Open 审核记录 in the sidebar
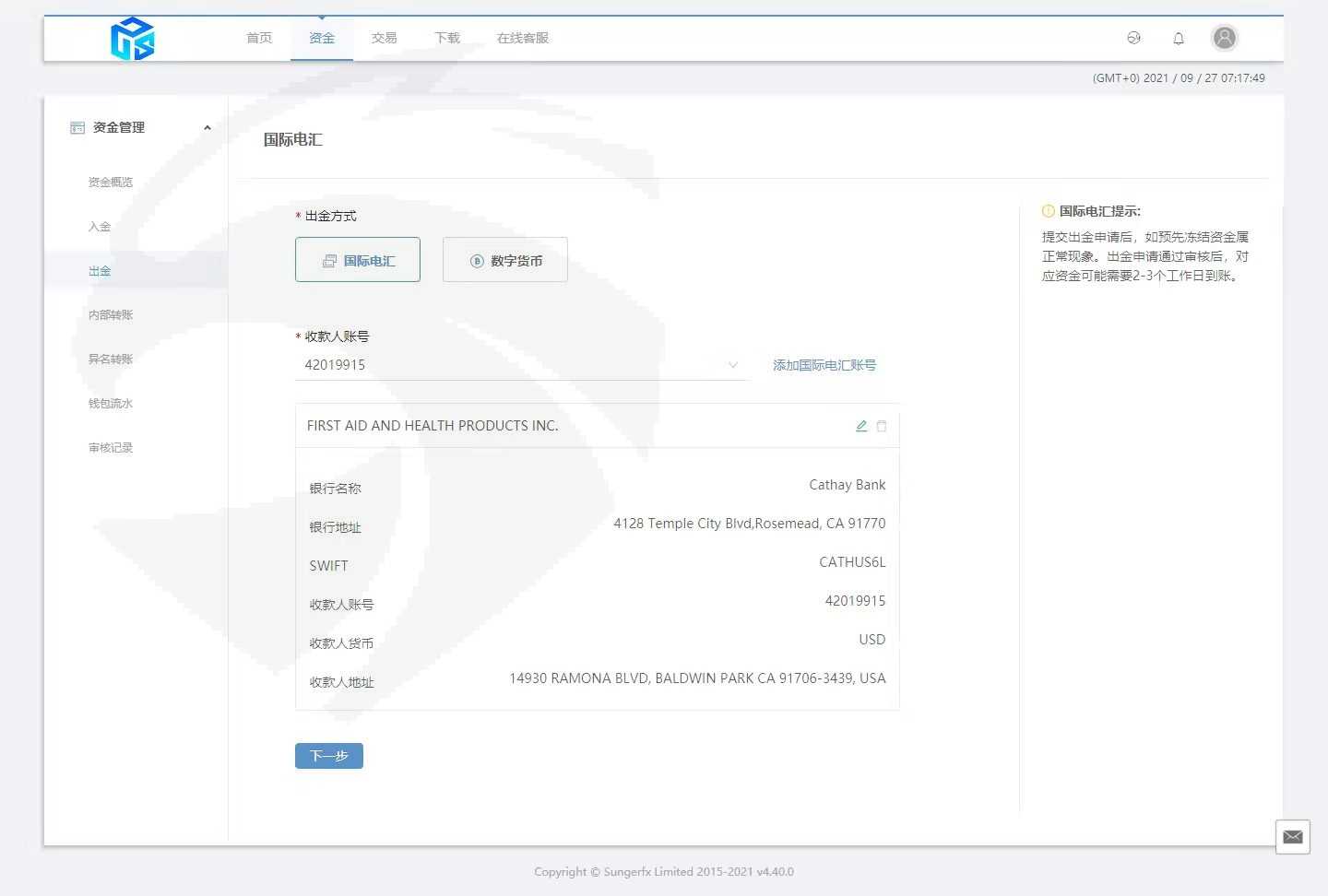Image resolution: width=1328 pixels, height=896 pixels. tap(111, 448)
